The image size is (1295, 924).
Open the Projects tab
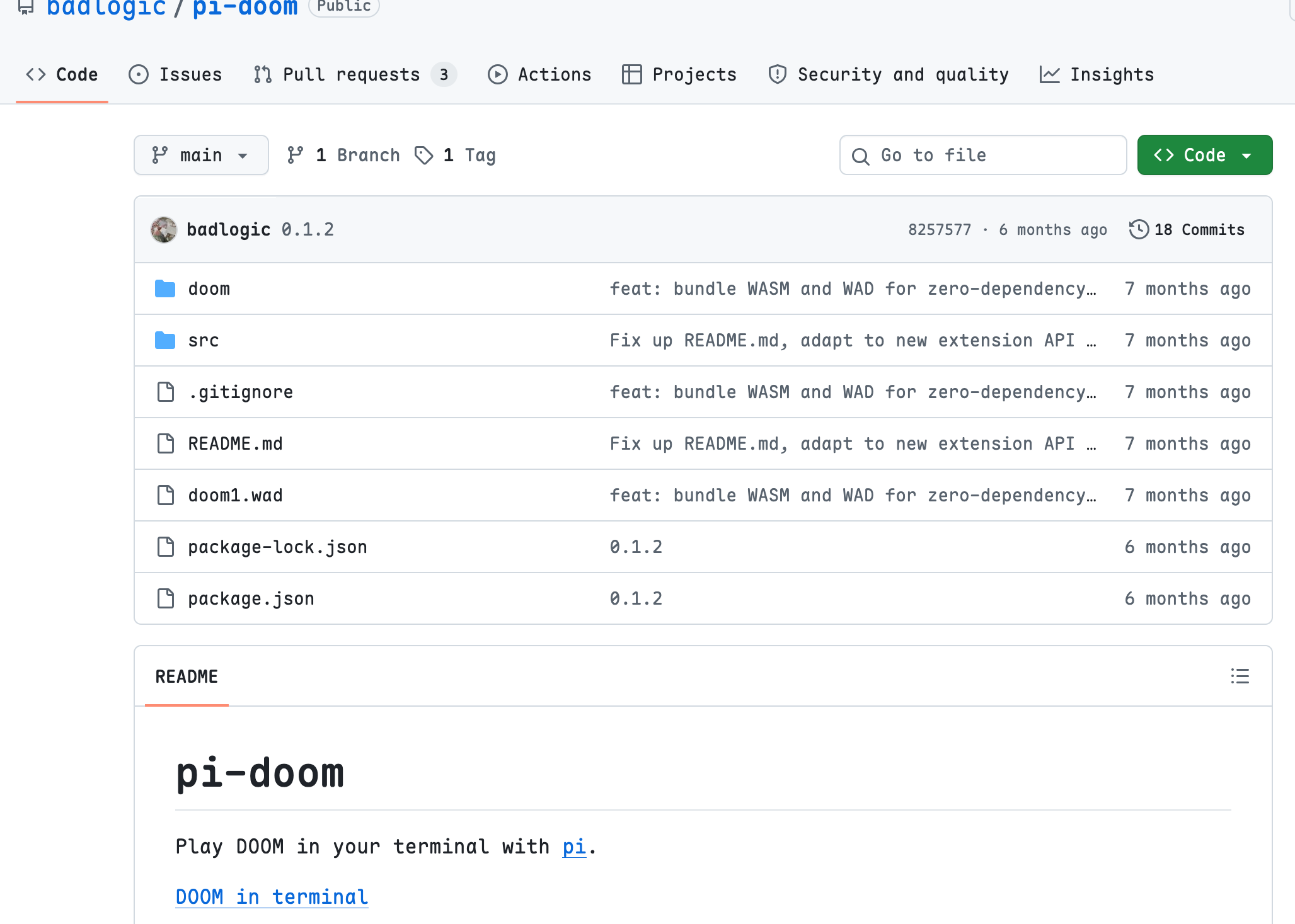click(x=679, y=74)
